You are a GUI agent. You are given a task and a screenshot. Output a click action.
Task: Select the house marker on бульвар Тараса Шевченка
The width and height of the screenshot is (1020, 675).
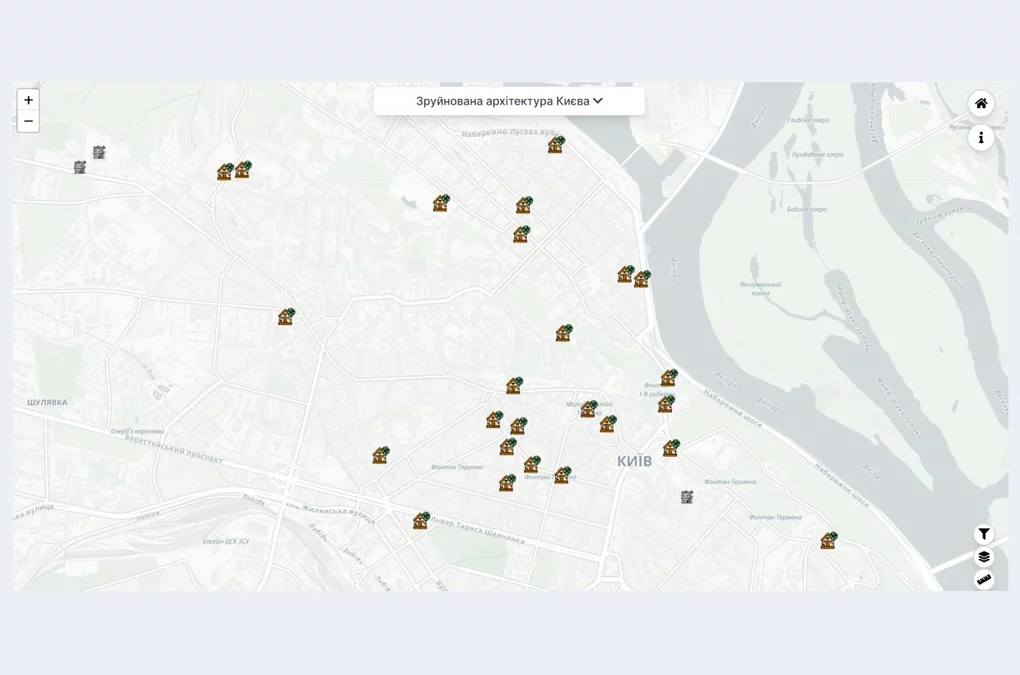[421, 521]
